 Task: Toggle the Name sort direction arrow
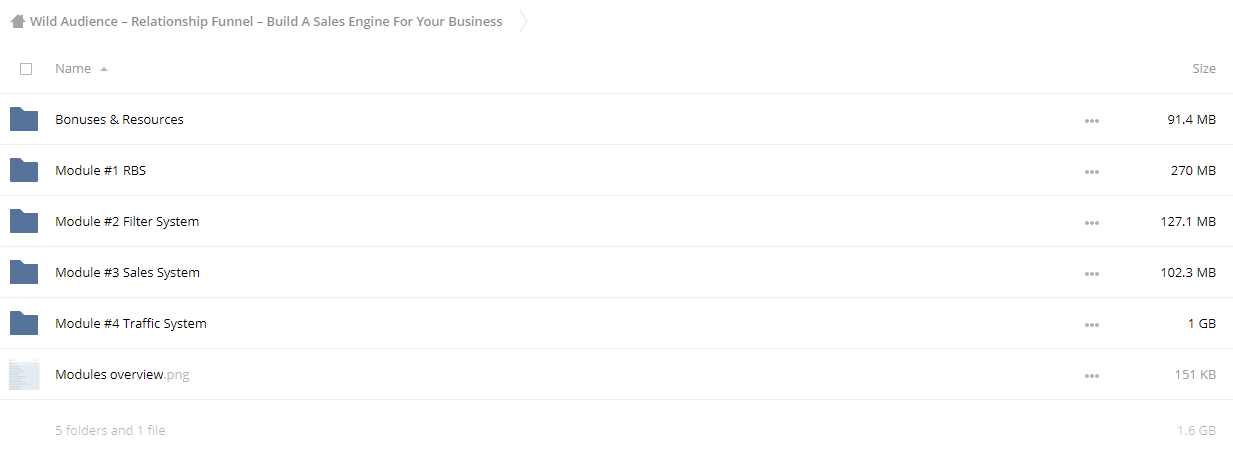[x=104, y=69]
